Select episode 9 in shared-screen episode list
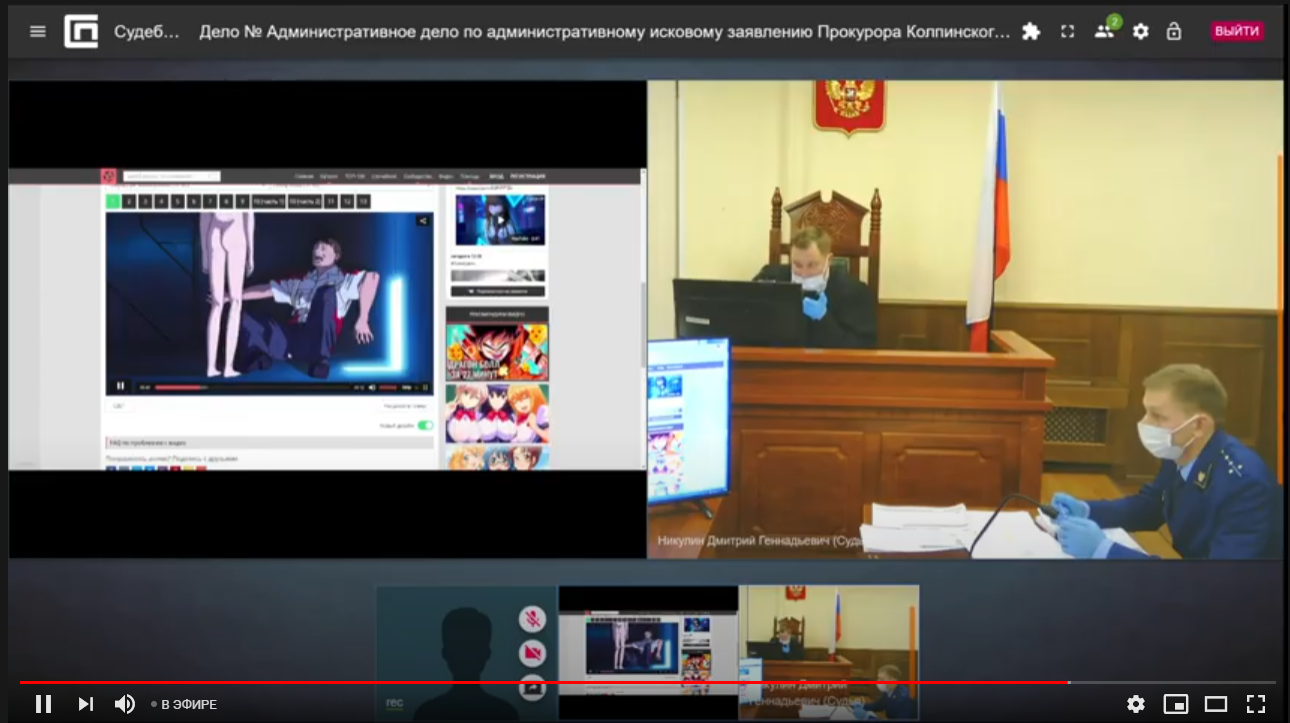The width and height of the screenshot is (1290, 723). pos(243,201)
